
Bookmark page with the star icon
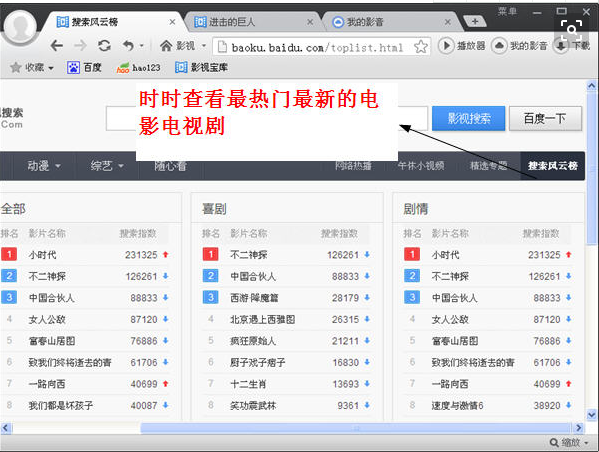tap(421, 47)
